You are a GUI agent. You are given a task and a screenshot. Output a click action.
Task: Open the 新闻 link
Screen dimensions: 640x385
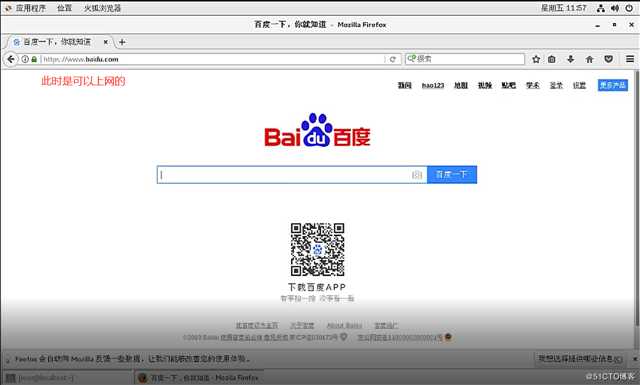click(404, 85)
